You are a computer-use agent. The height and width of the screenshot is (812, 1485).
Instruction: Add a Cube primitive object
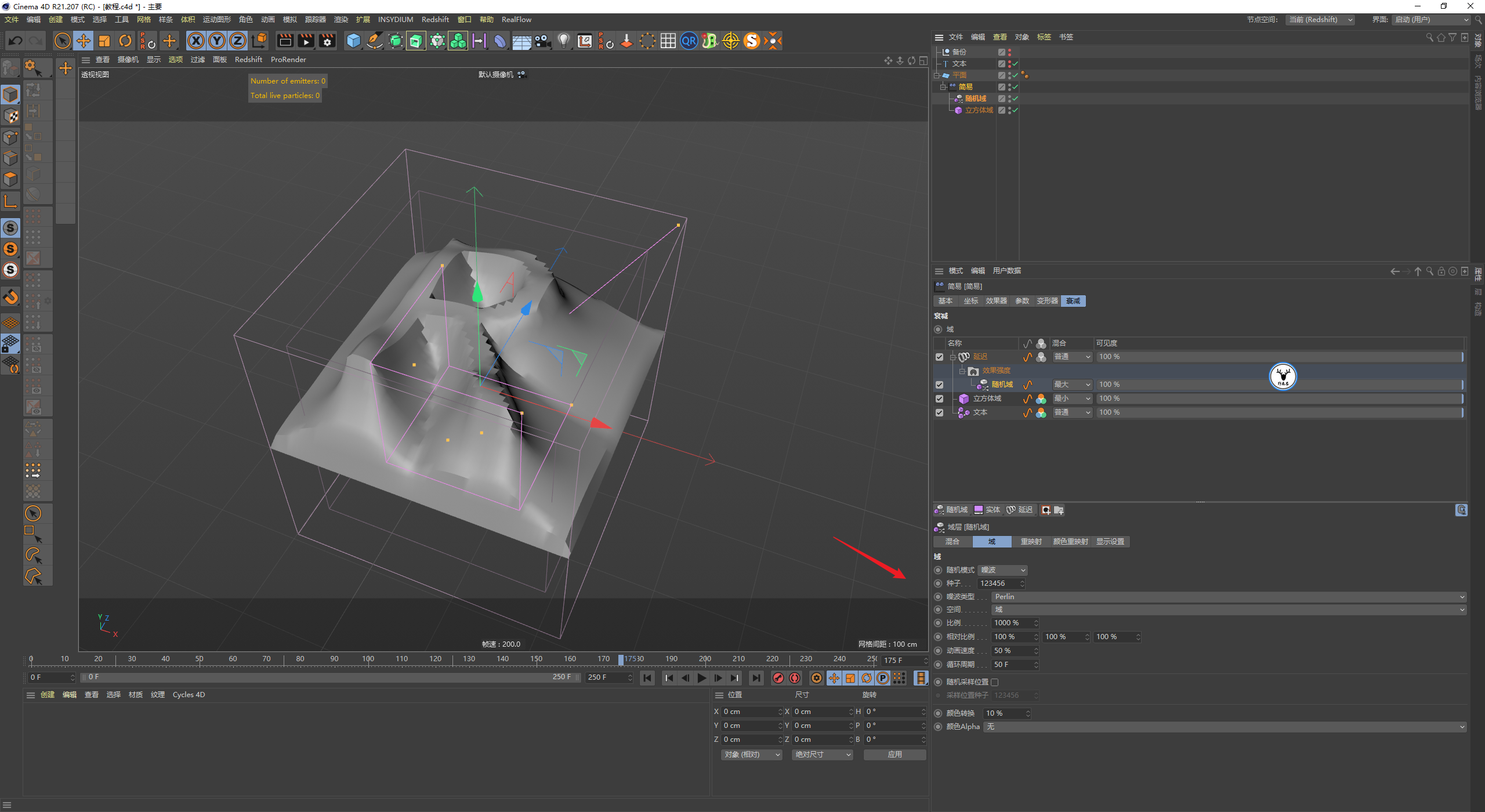tap(353, 41)
